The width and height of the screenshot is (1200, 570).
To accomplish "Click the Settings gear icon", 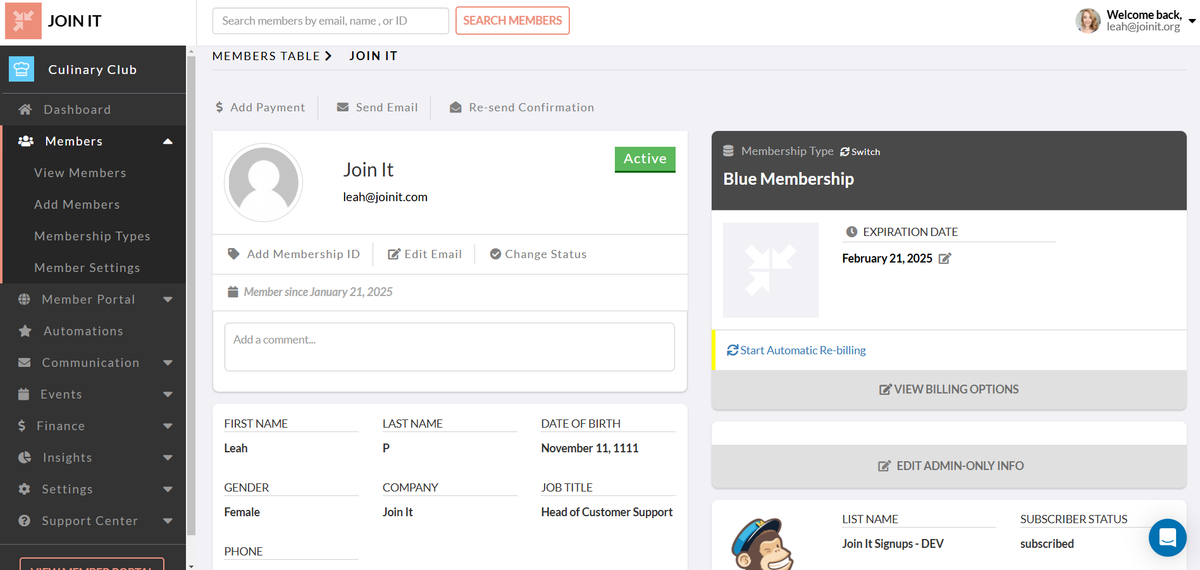I will click(24, 489).
